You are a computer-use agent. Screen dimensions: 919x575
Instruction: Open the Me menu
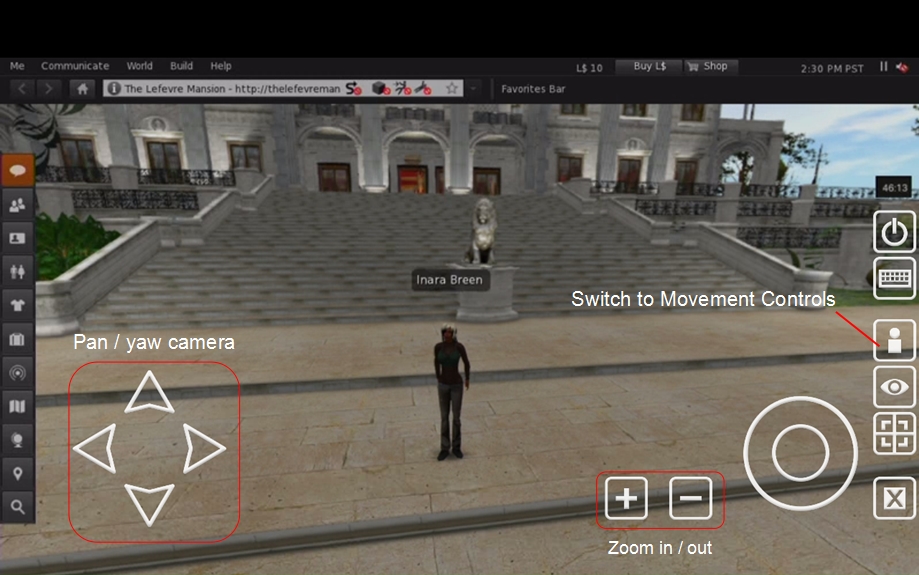click(17, 66)
